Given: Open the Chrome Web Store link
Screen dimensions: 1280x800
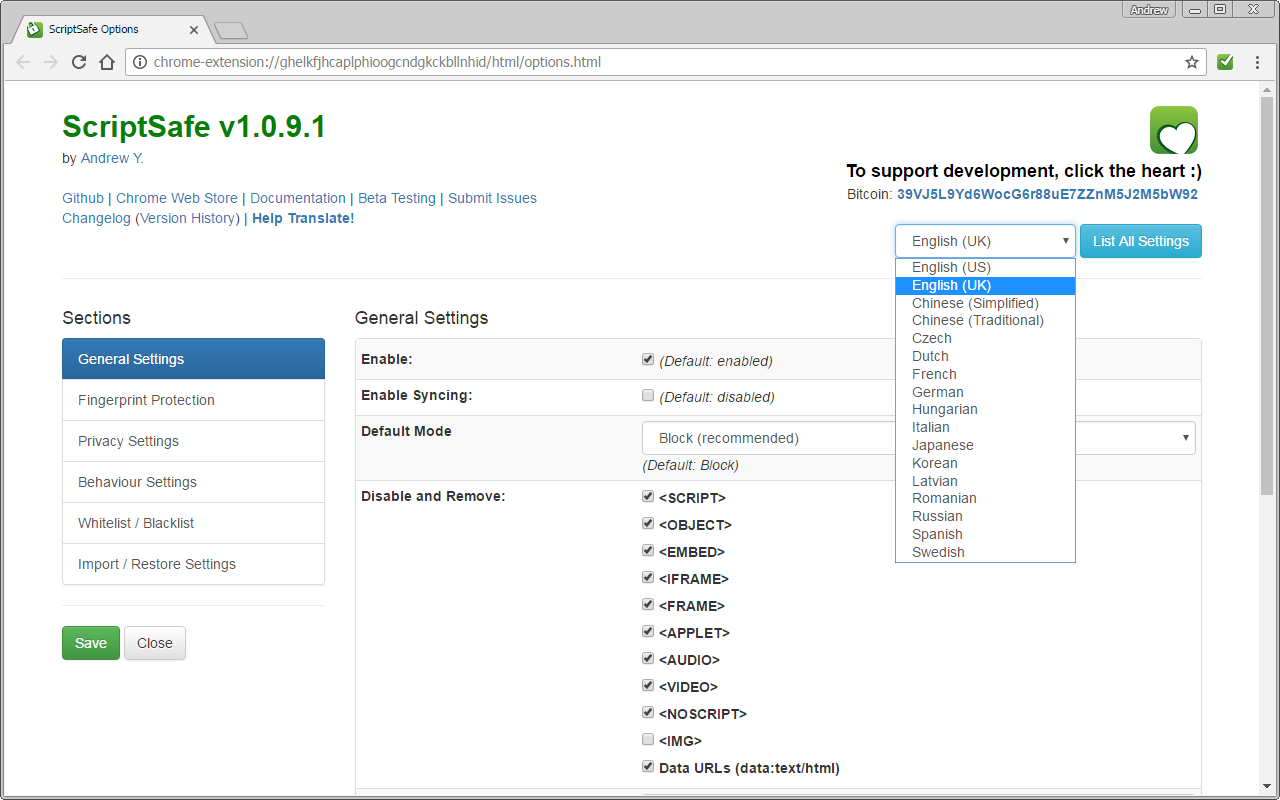Looking at the screenshot, I should [x=177, y=198].
